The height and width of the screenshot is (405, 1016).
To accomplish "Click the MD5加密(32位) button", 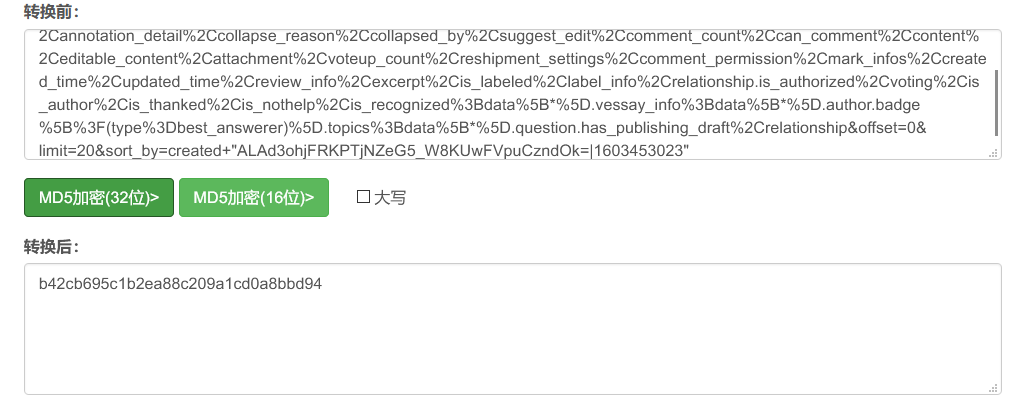I will (x=99, y=198).
